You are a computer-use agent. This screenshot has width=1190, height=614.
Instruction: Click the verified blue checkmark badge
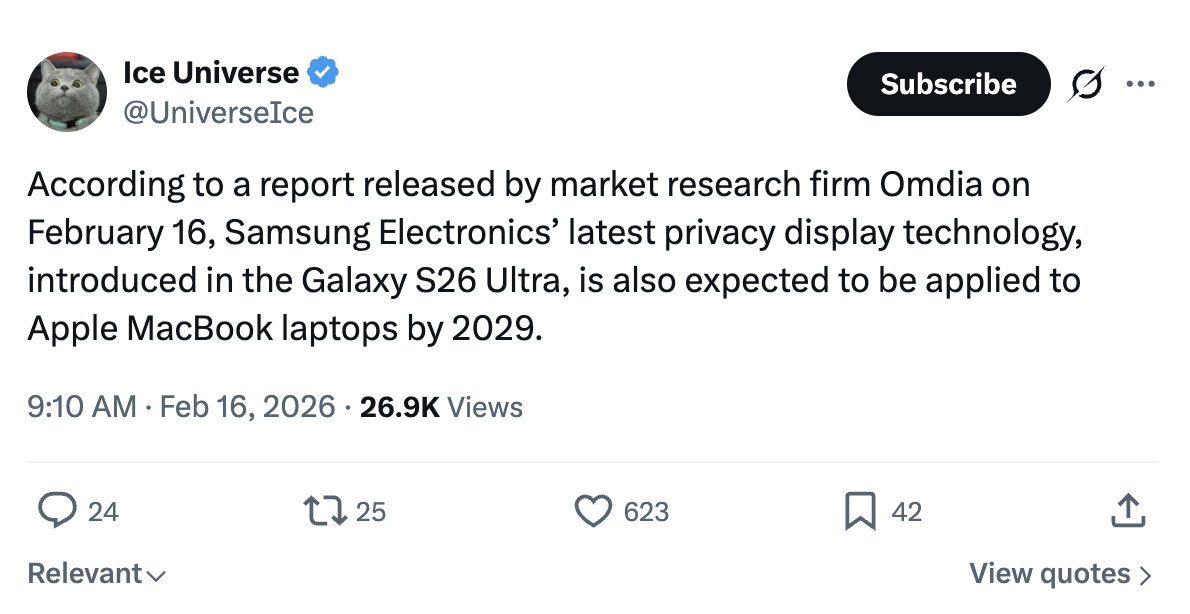click(321, 71)
